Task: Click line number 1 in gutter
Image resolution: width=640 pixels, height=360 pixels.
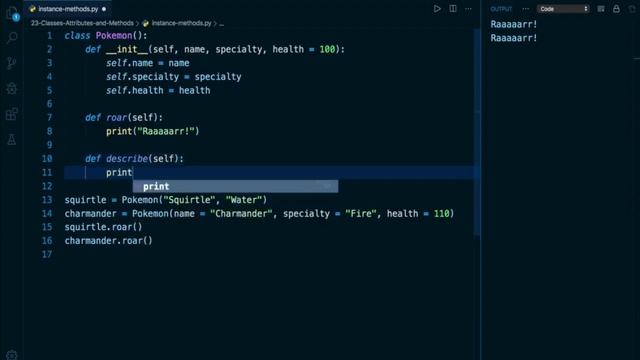Action: click(49, 36)
